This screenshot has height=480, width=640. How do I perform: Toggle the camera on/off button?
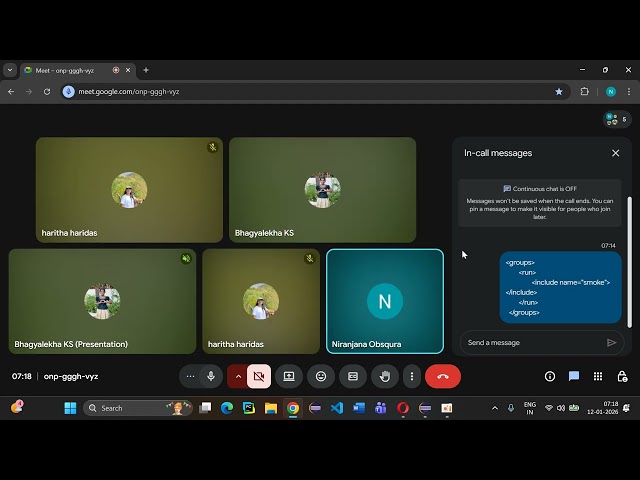pyautogui.click(x=258, y=376)
